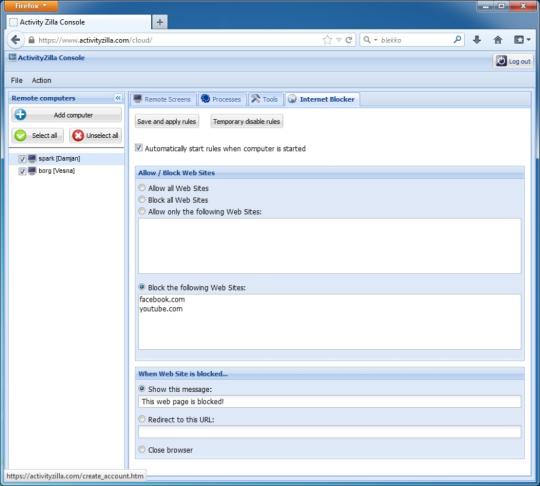Click the allowed Web Sites text area
This screenshot has height=486, width=540.
[330, 246]
